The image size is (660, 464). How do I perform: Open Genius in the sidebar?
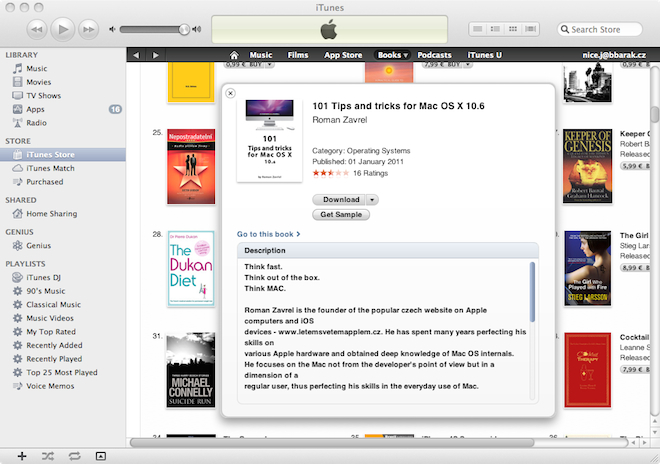pos(63,245)
